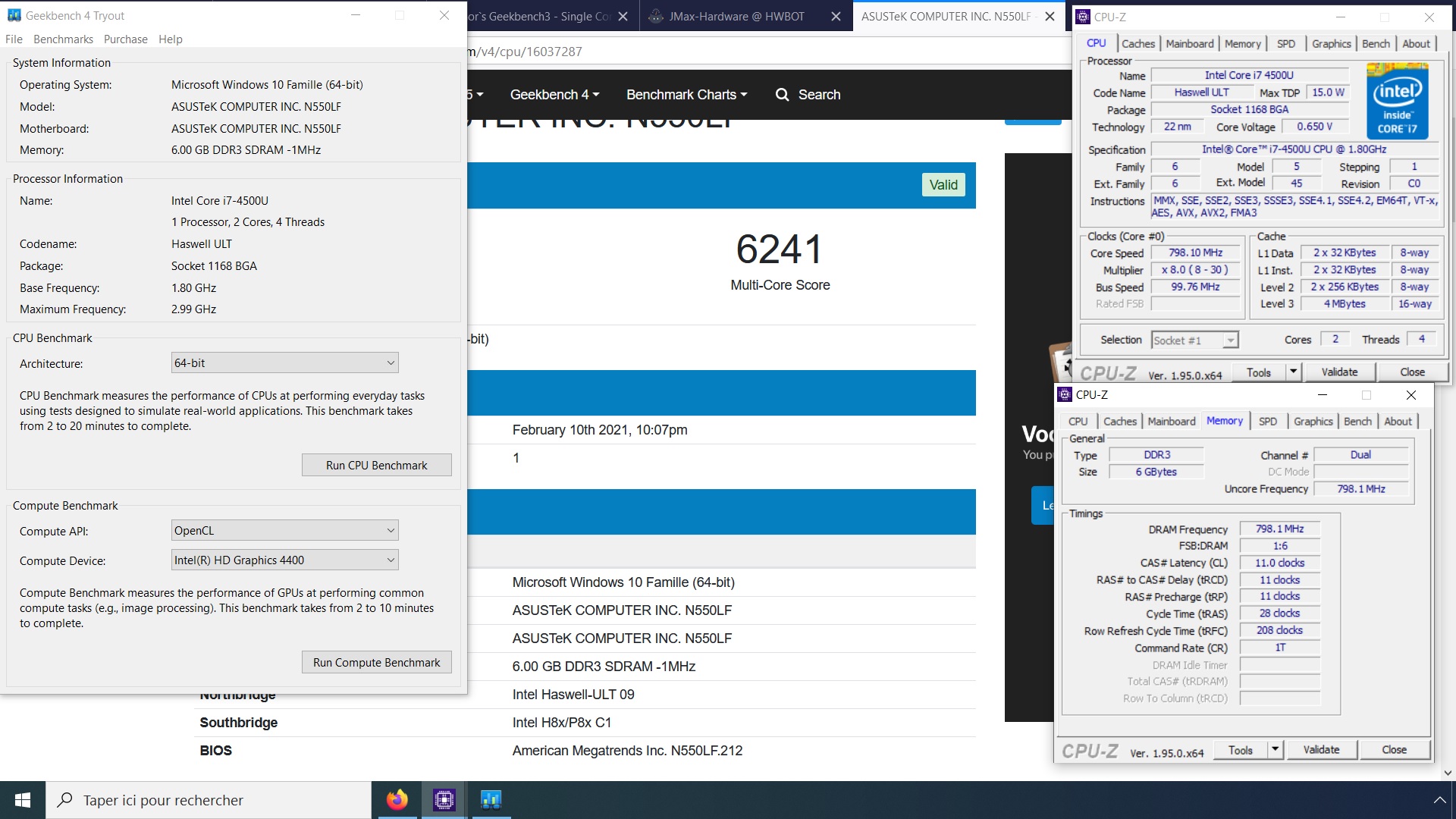1456x819 pixels.
Task: Click Close button in lower CPU-Z window
Action: [1394, 750]
